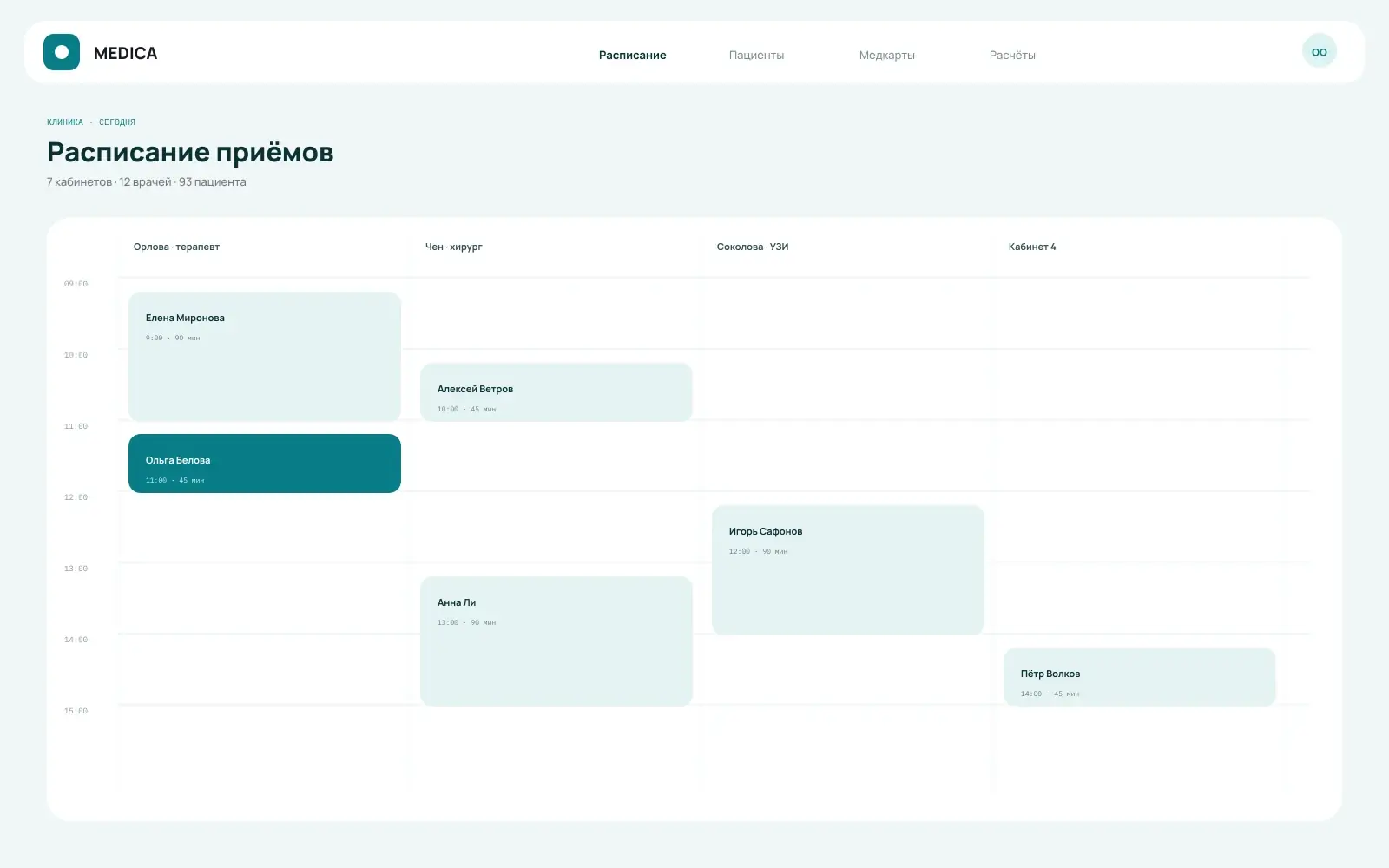The width and height of the screenshot is (1389, 868).
Task: Click the 15:00 time label
Action: (x=76, y=711)
